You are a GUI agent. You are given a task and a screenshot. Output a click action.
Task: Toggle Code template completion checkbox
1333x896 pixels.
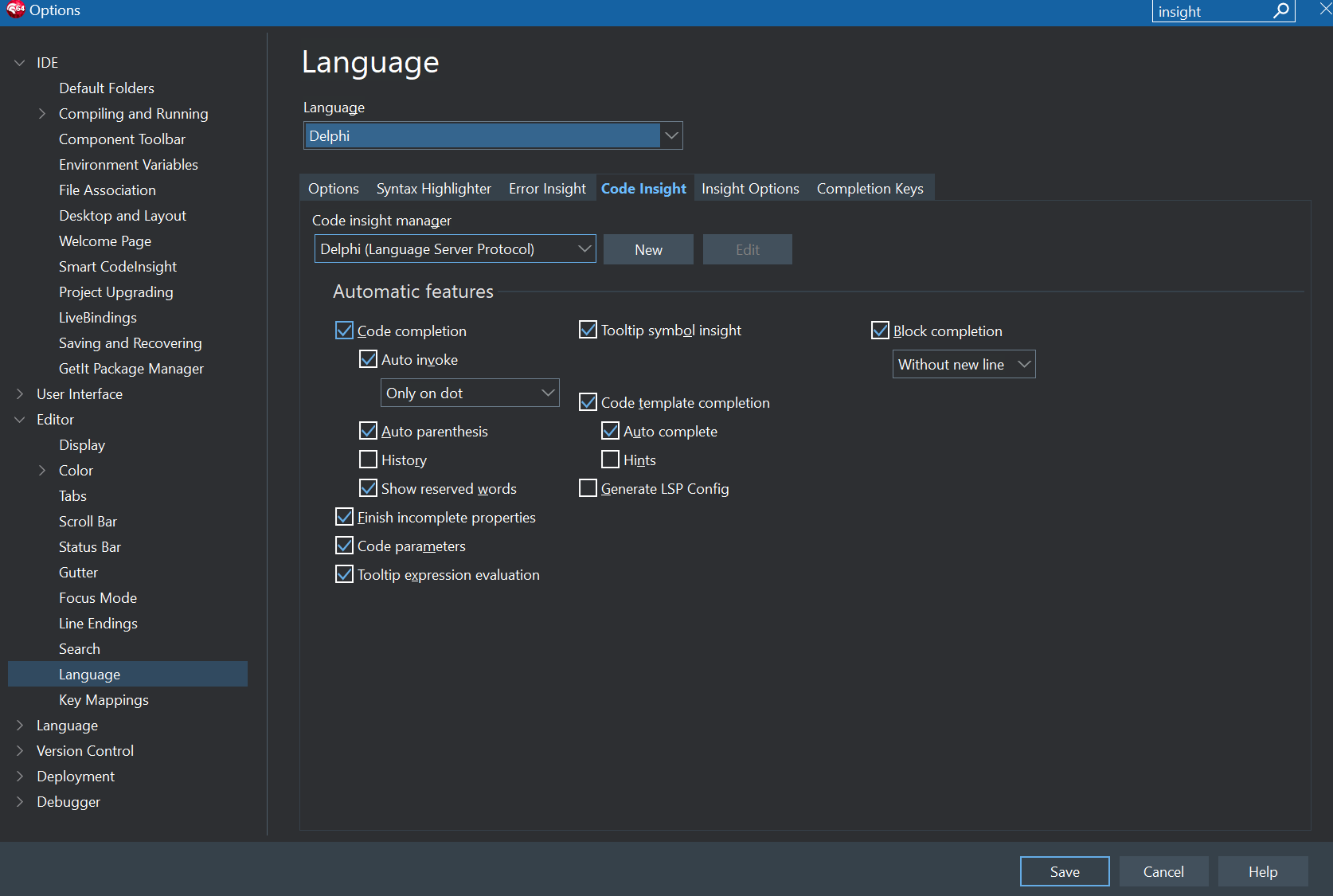point(588,402)
